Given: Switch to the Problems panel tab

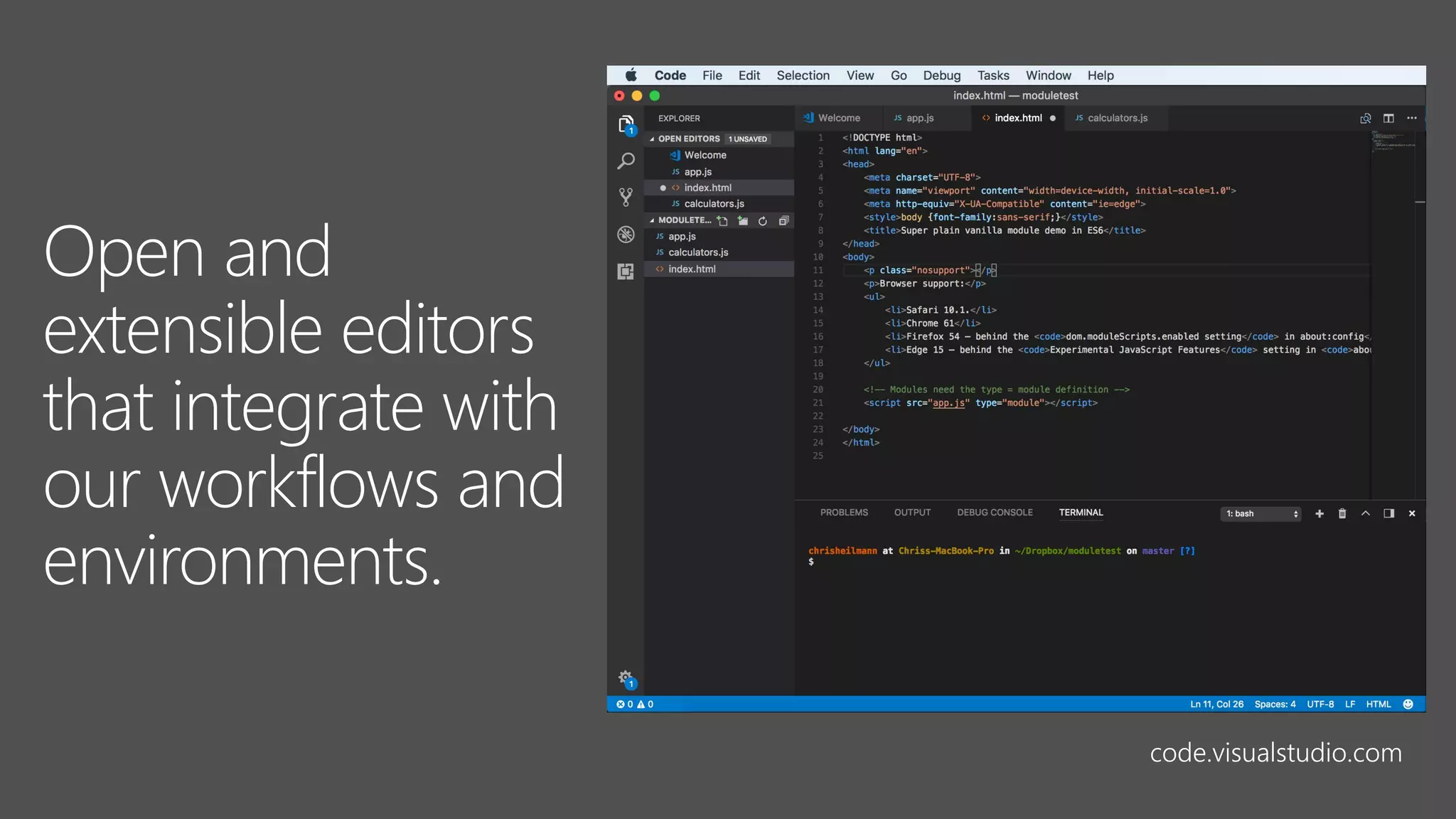Looking at the screenshot, I should pos(844,513).
